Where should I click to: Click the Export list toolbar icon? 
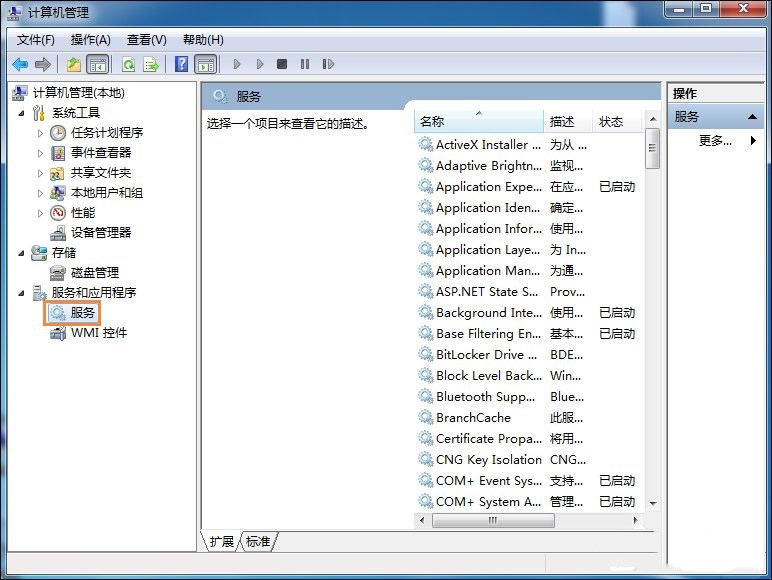[x=151, y=64]
